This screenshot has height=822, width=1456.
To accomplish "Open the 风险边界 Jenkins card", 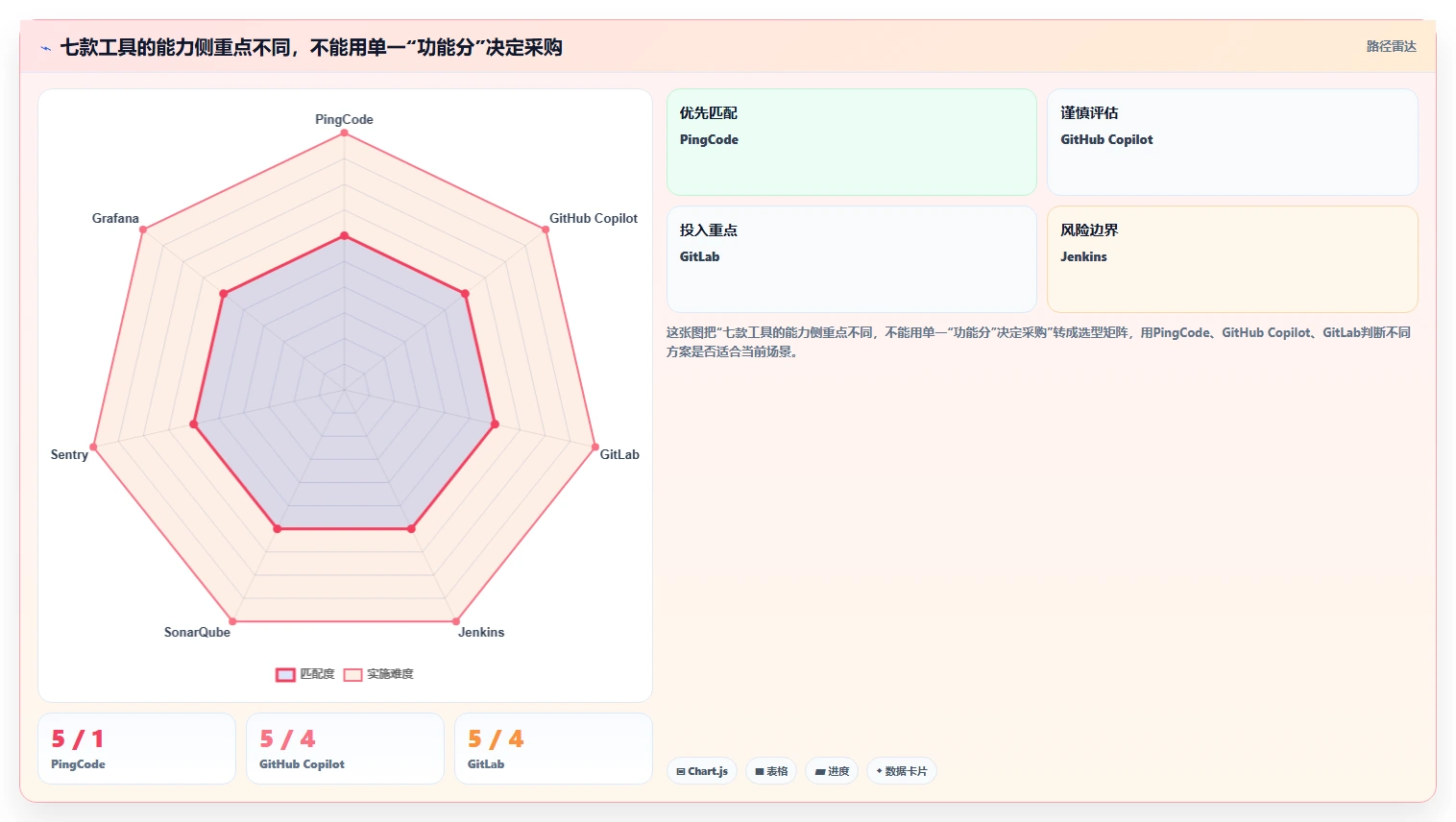I will pyautogui.click(x=1232, y=259).
